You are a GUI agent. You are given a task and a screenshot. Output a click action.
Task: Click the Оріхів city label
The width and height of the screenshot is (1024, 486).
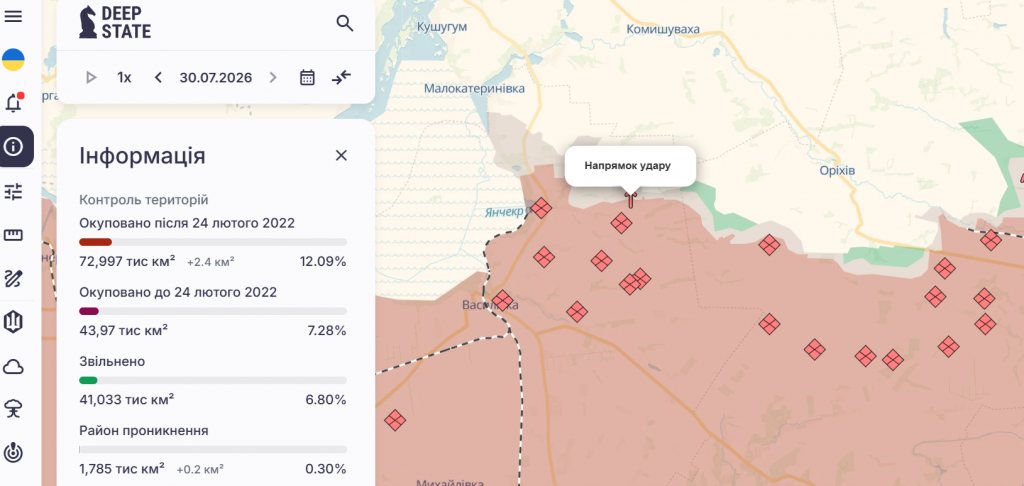point(837,170)
